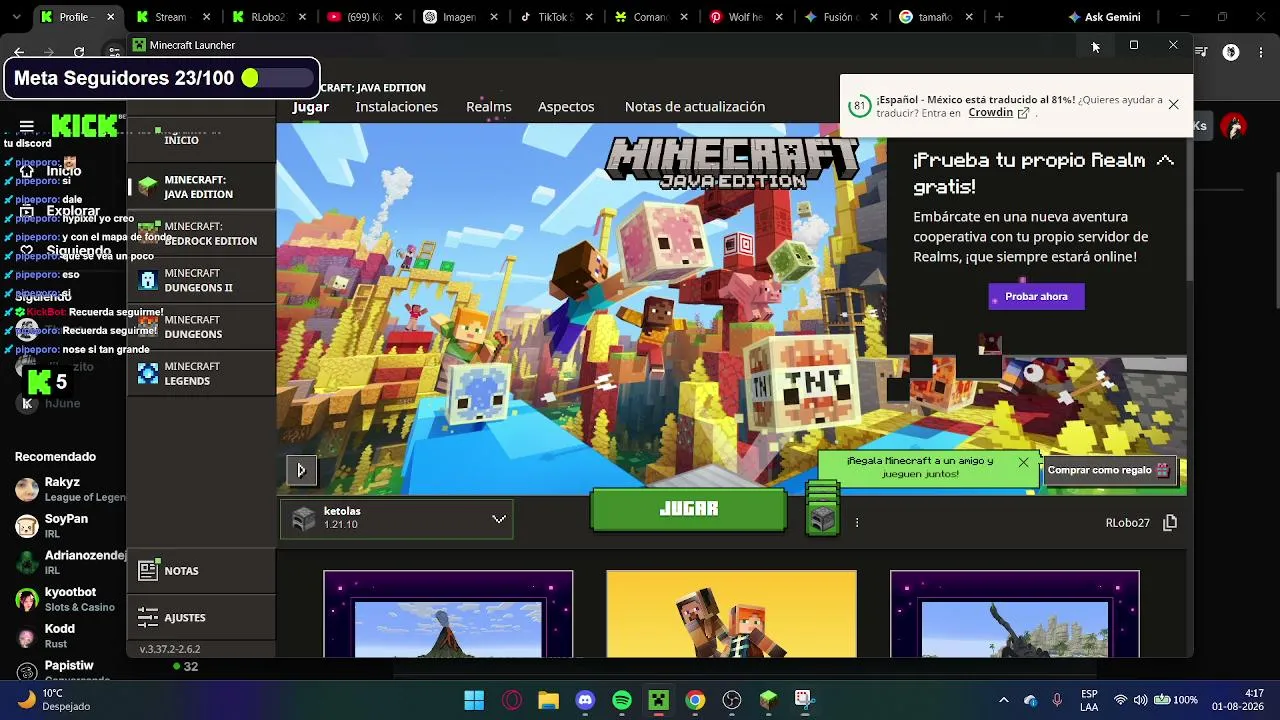Screen dimensions: 1280x720
Task: Open Minecraft Legends game entry
Action: 201,374
